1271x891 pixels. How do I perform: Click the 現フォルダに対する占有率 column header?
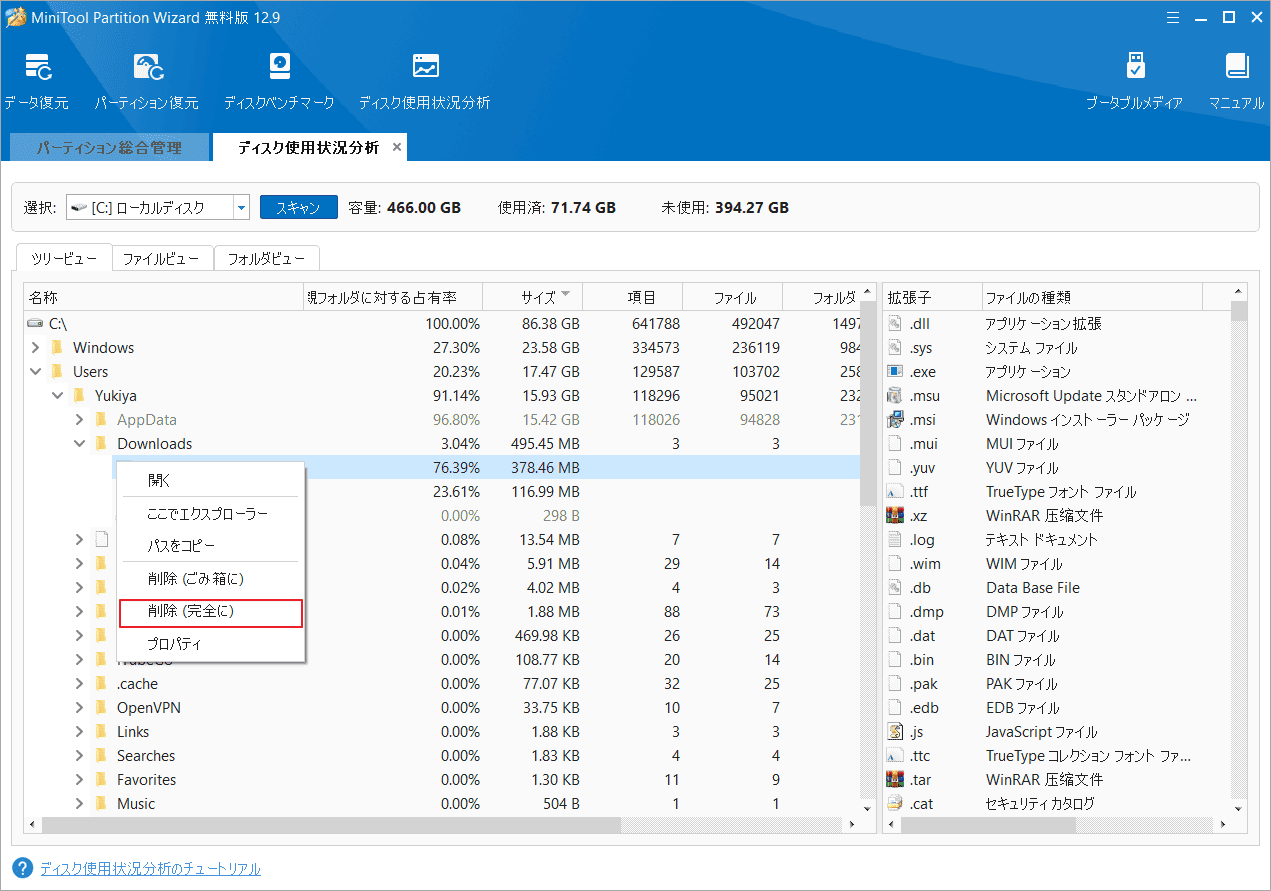[x=393, y=297]
